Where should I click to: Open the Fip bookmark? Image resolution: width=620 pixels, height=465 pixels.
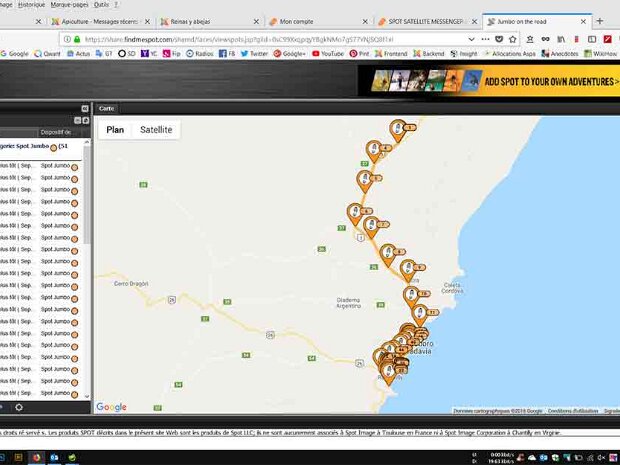pyautogui.click(x=172, y=53)
